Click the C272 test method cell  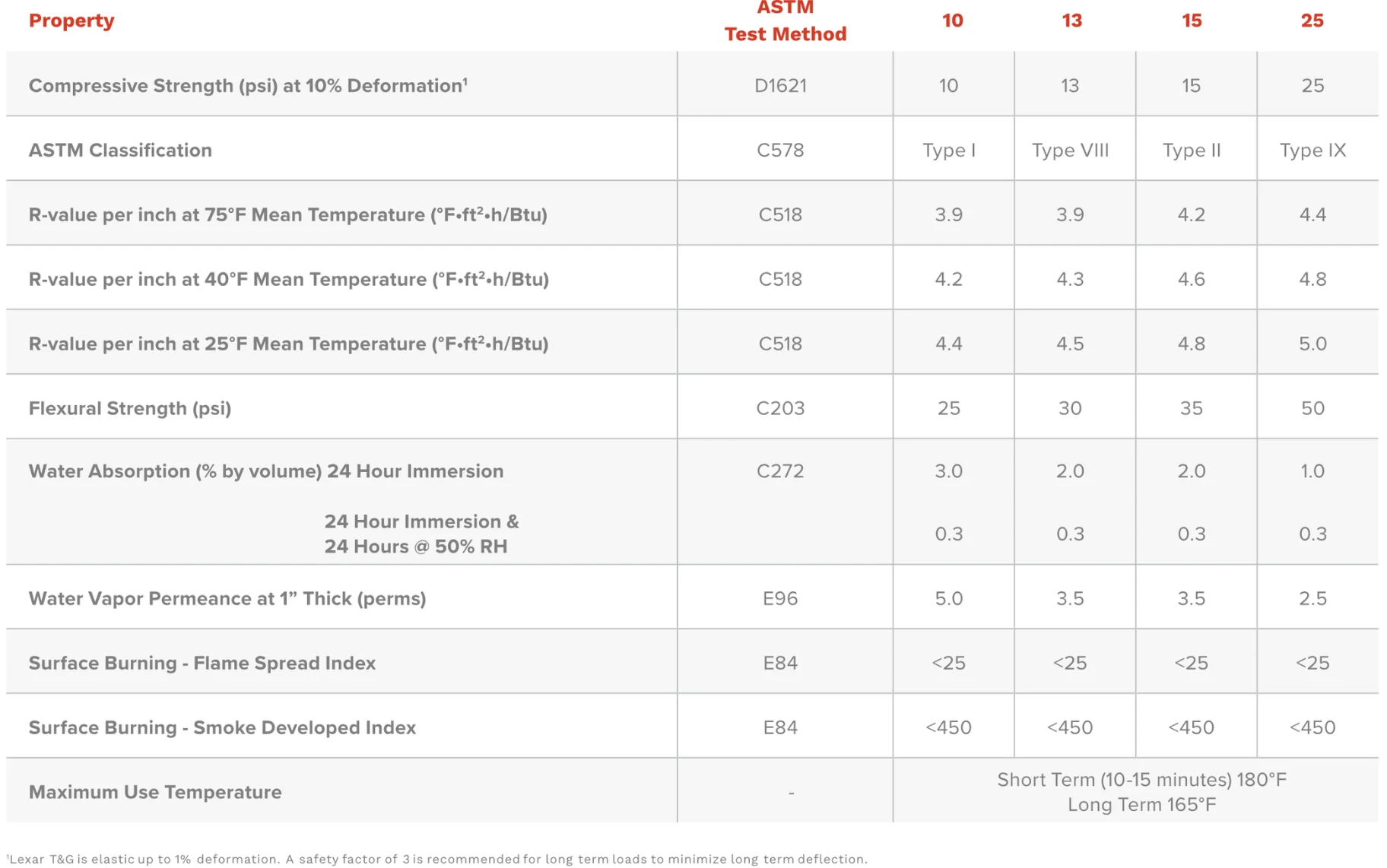780,471
